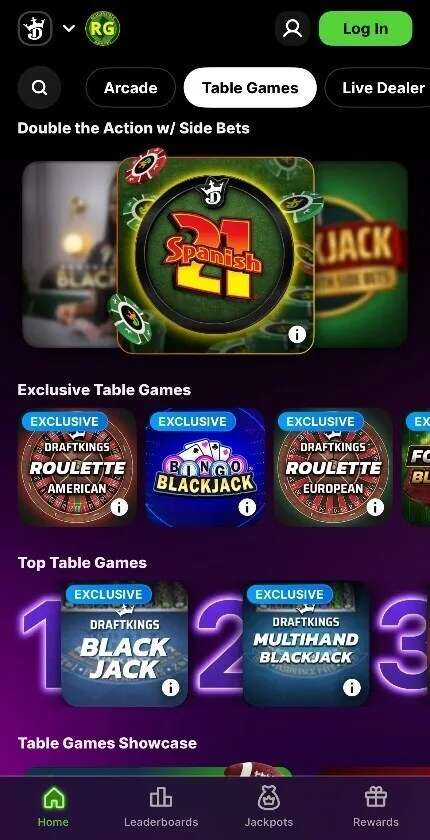
Task: Open the DraftKings crown logo menu
Action: [35, 28]
